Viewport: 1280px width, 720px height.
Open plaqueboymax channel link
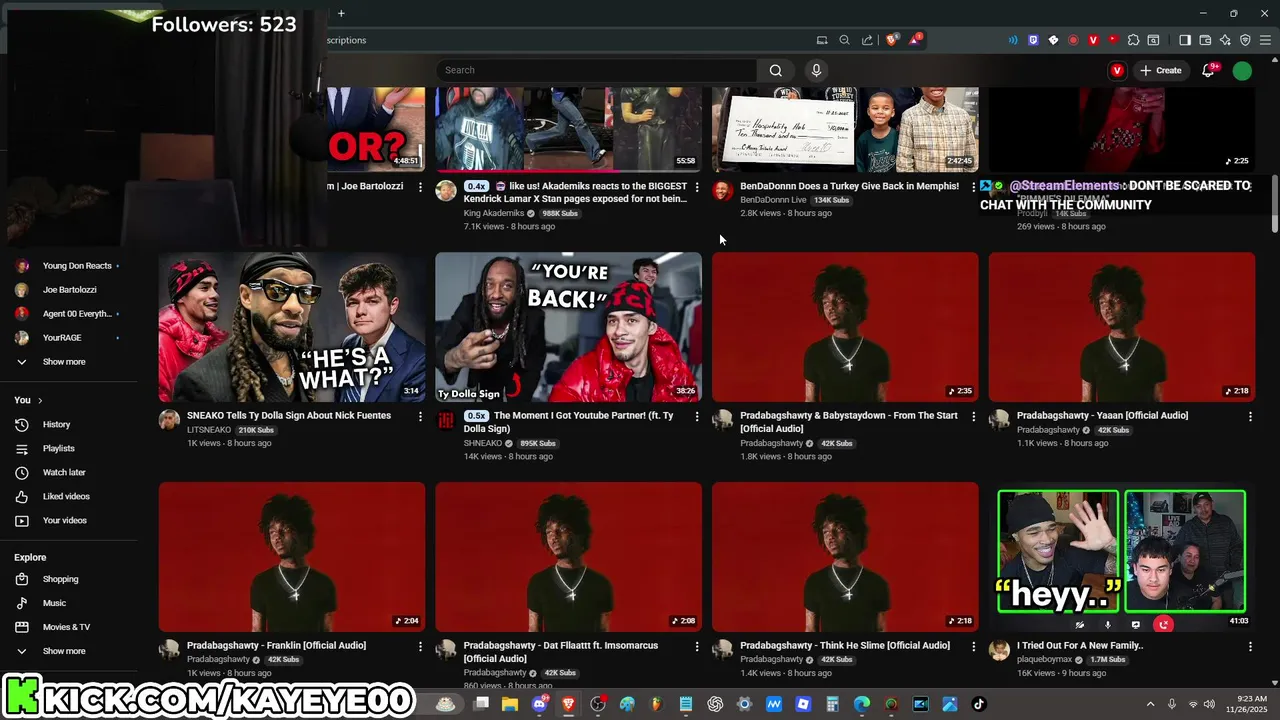pos(1044,660)
